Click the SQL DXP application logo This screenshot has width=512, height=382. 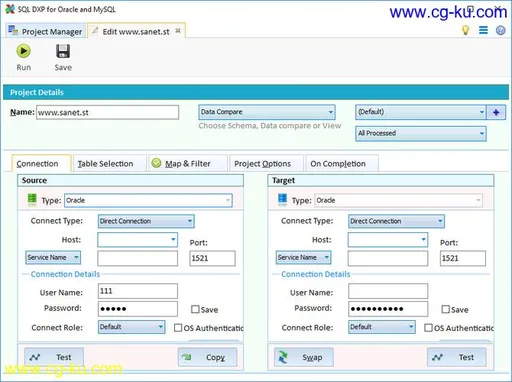(x=10, y=9)
